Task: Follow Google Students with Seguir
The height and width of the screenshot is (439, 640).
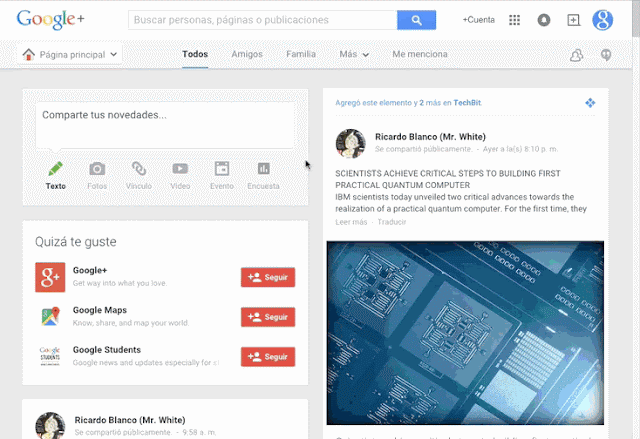Action: pyautogui.click(x=268, y=357)
